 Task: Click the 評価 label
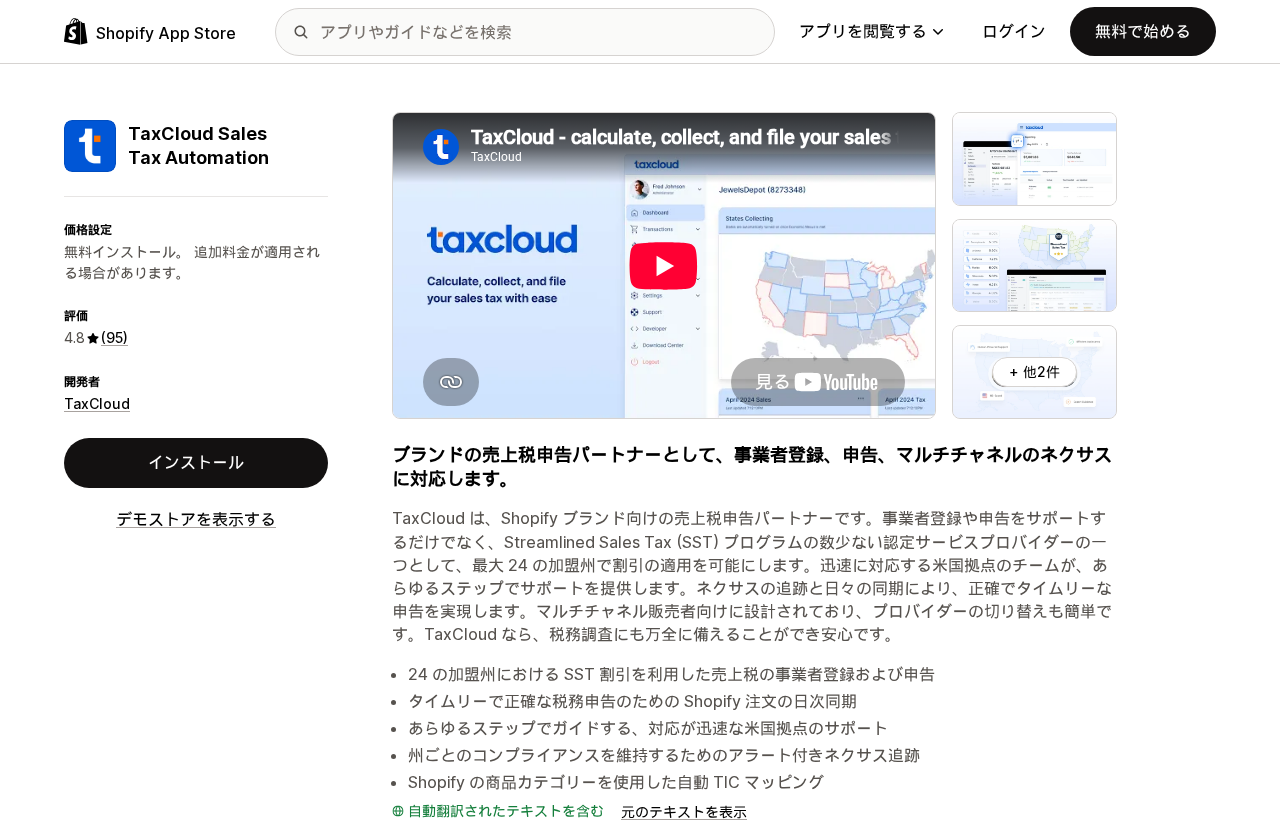click(x=76, y=316)
